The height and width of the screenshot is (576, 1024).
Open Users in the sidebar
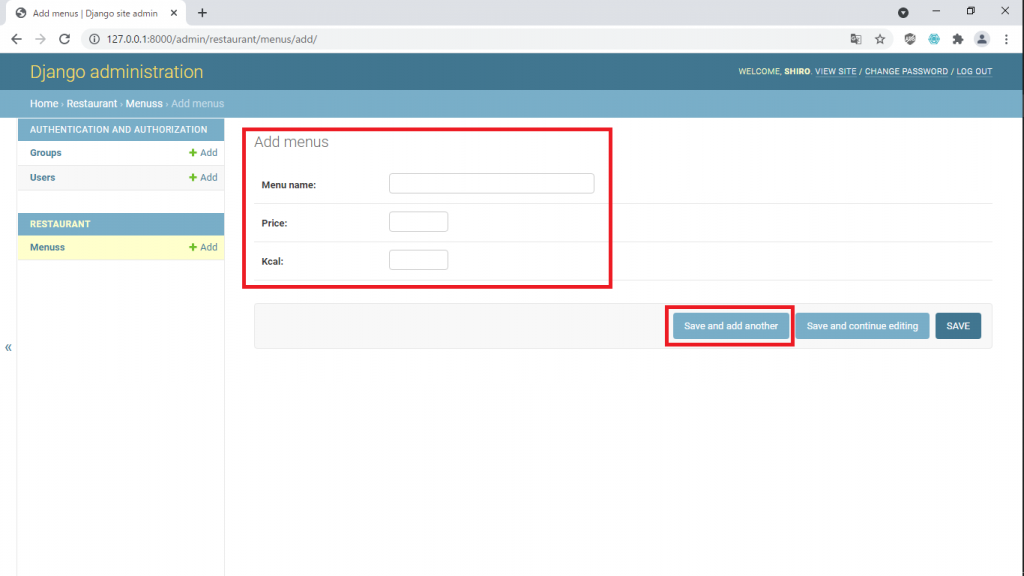tap(42, 177)
